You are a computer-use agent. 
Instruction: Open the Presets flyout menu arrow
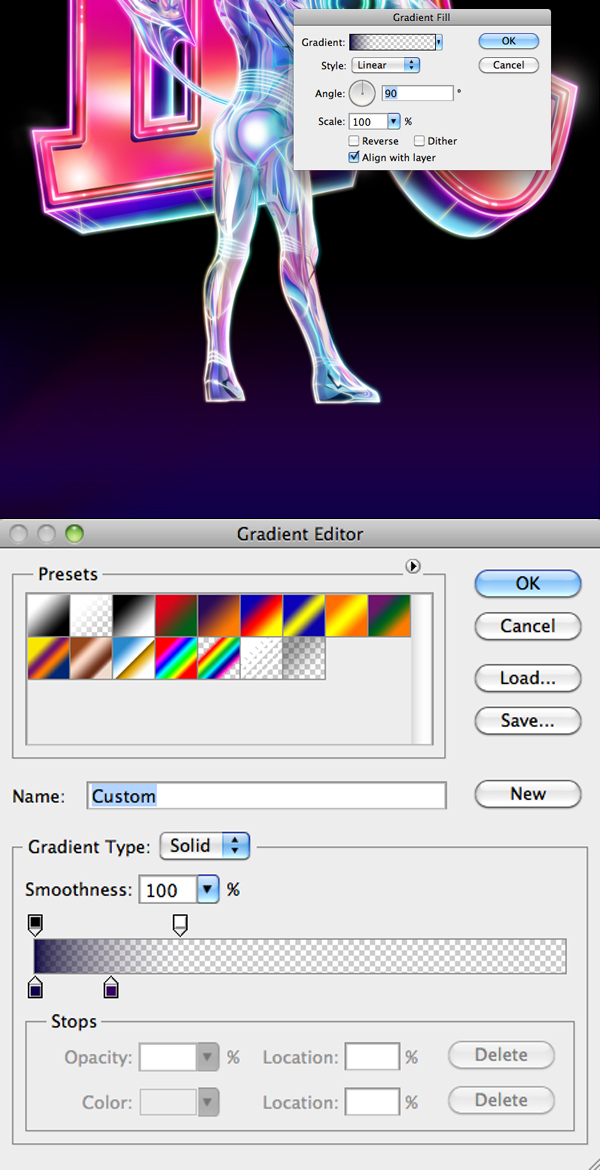413,567
